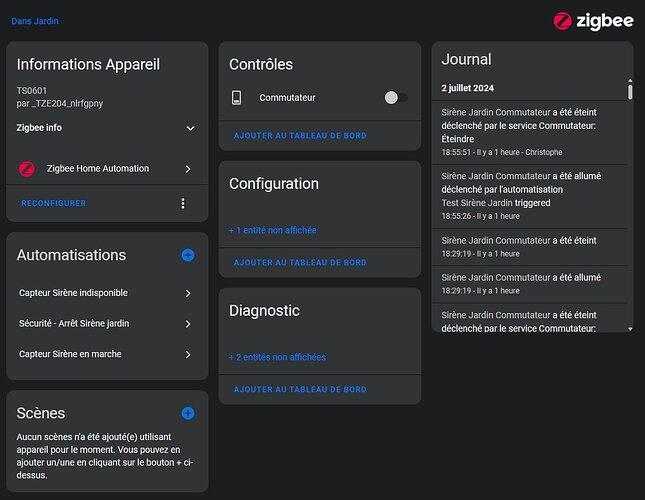Image resolution: width=645 pixels, height=500 pixels.
Task: Add Configuration card to dashboard
Action: pos(299,263)
